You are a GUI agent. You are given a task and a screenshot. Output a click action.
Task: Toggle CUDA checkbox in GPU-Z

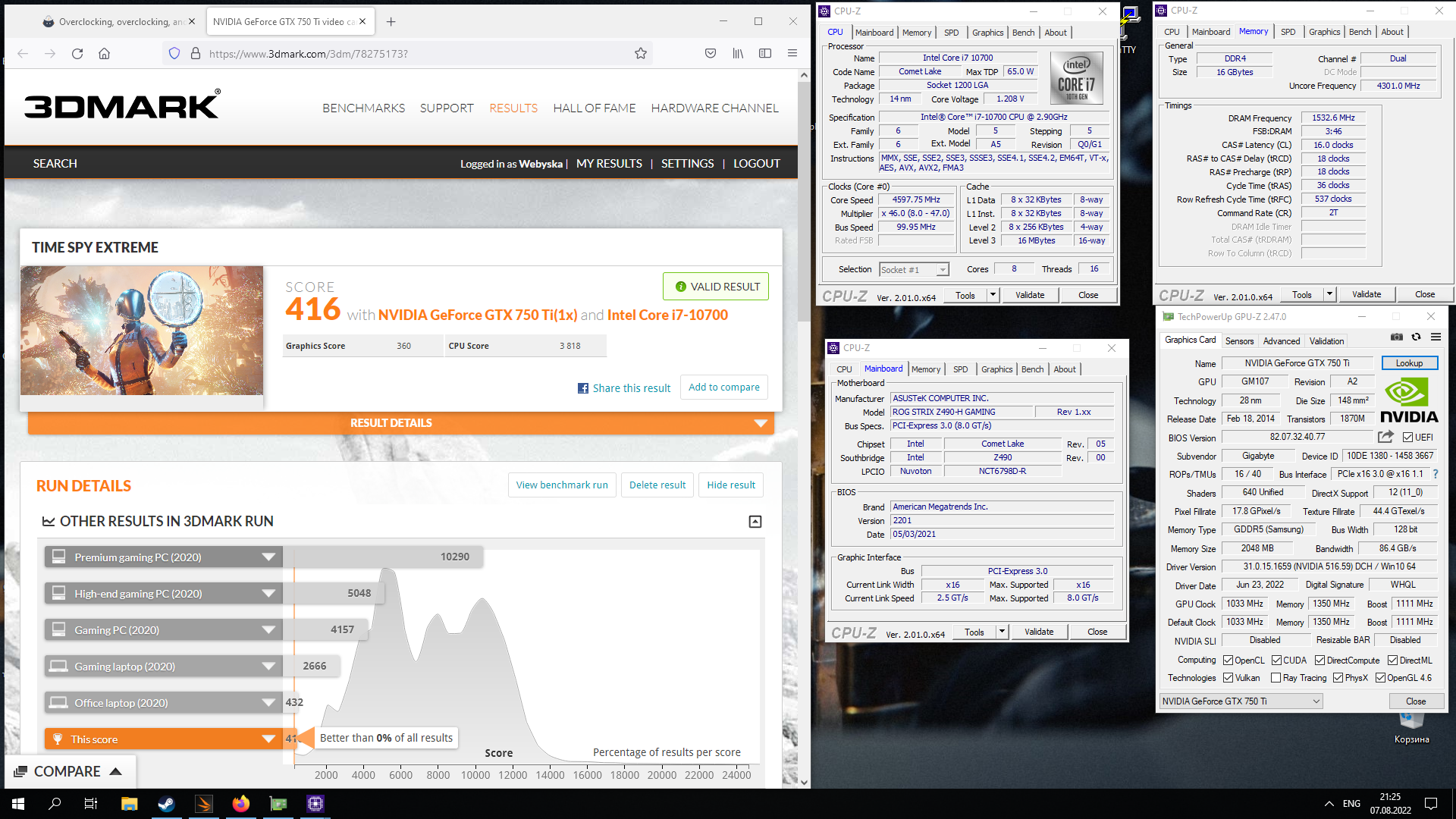pyautogui.click(x=1276, y=661)
